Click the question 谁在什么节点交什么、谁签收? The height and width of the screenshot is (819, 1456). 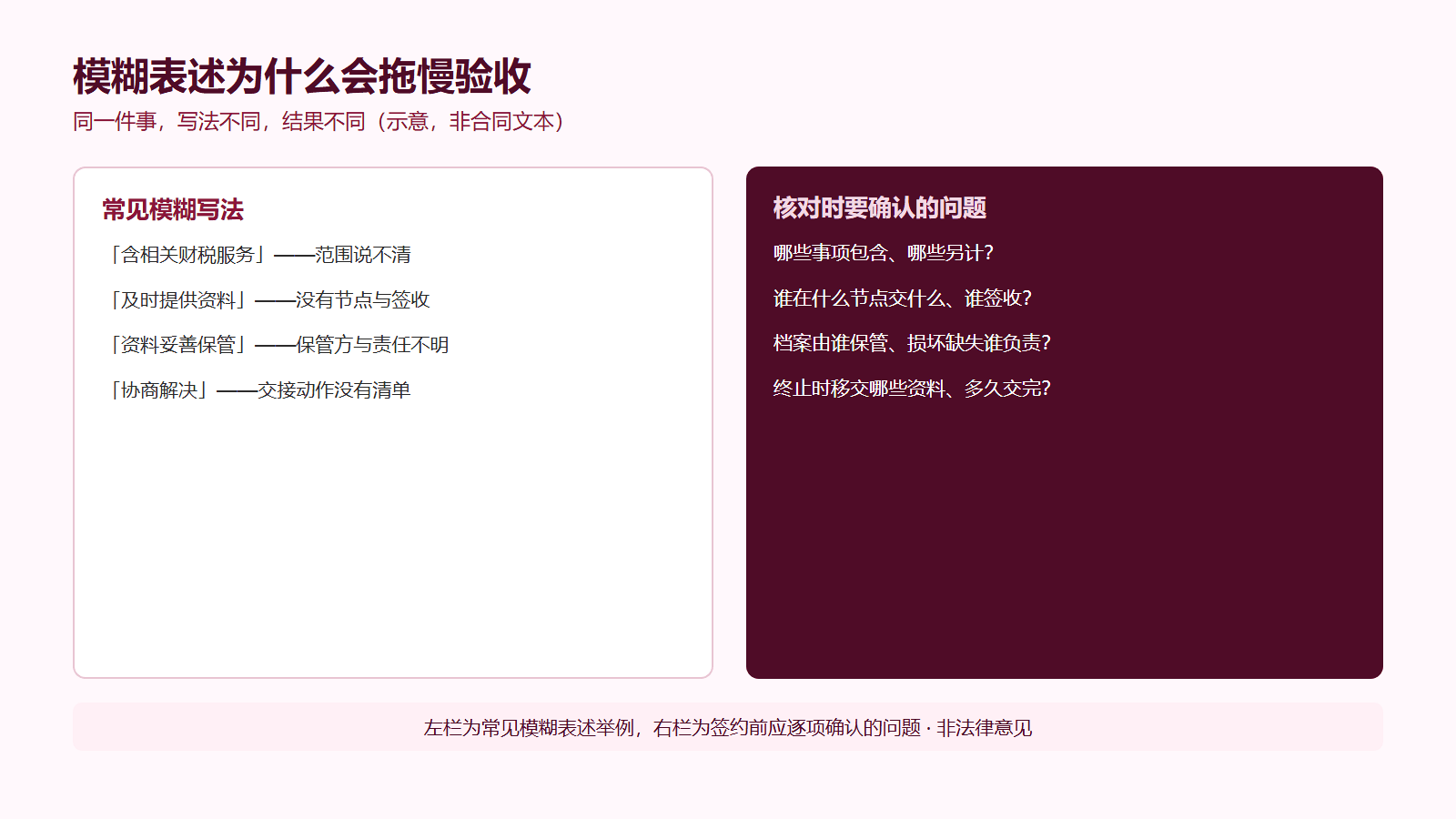(x=903, y=298)
